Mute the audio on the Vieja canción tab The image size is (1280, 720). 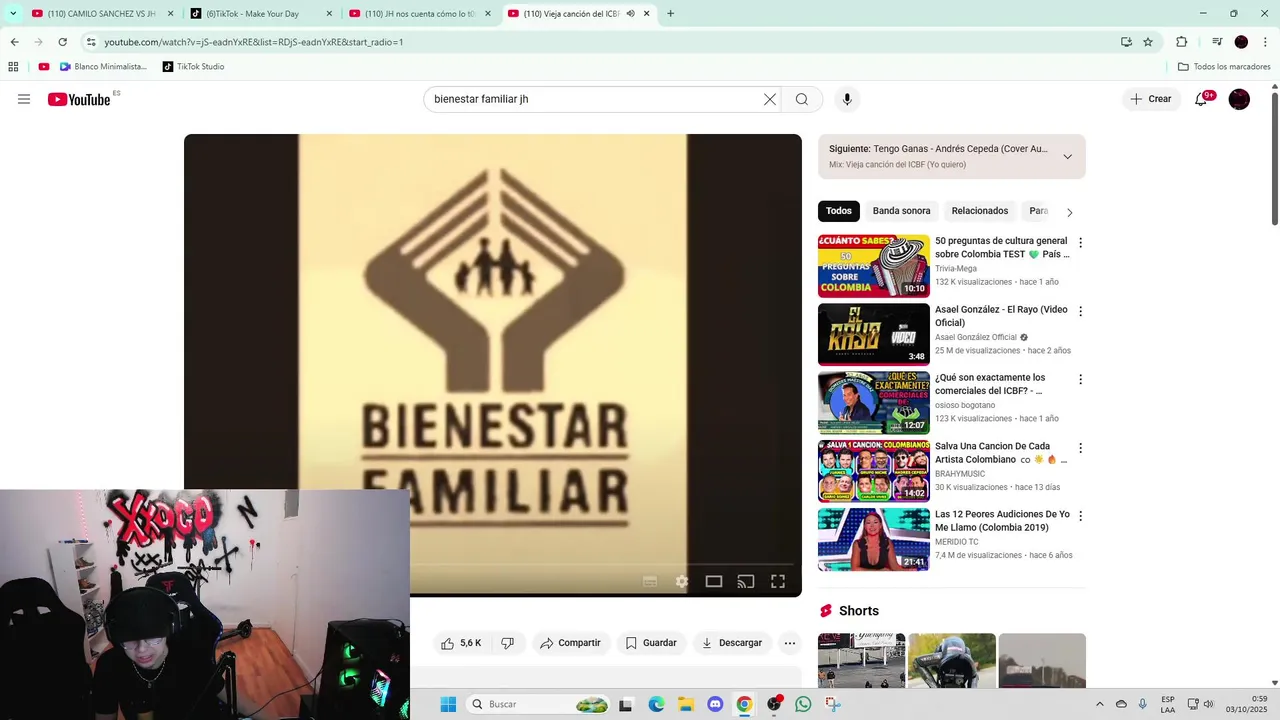[x=630, y=14]
